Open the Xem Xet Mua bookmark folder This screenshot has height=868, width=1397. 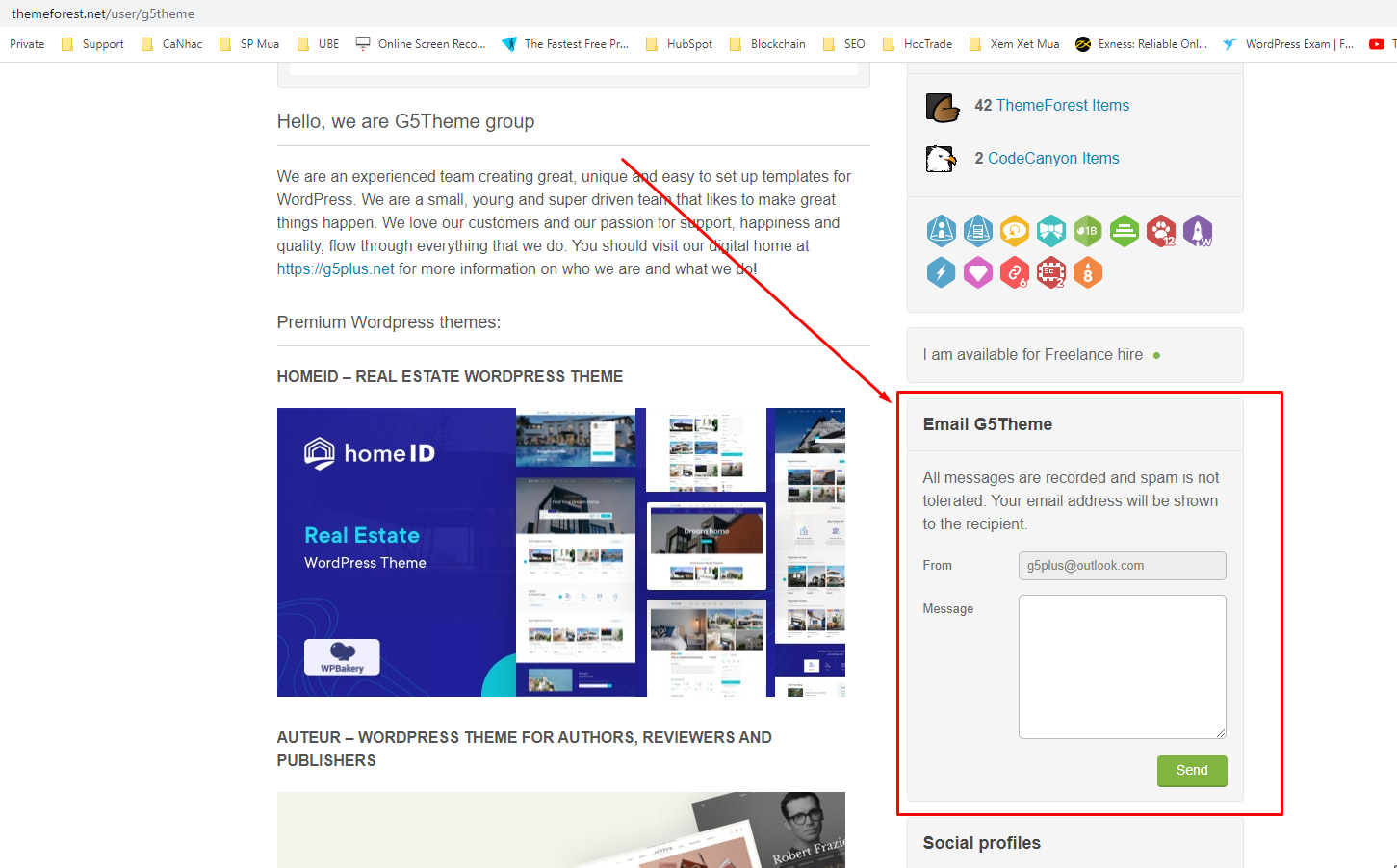pos(1014,44)
